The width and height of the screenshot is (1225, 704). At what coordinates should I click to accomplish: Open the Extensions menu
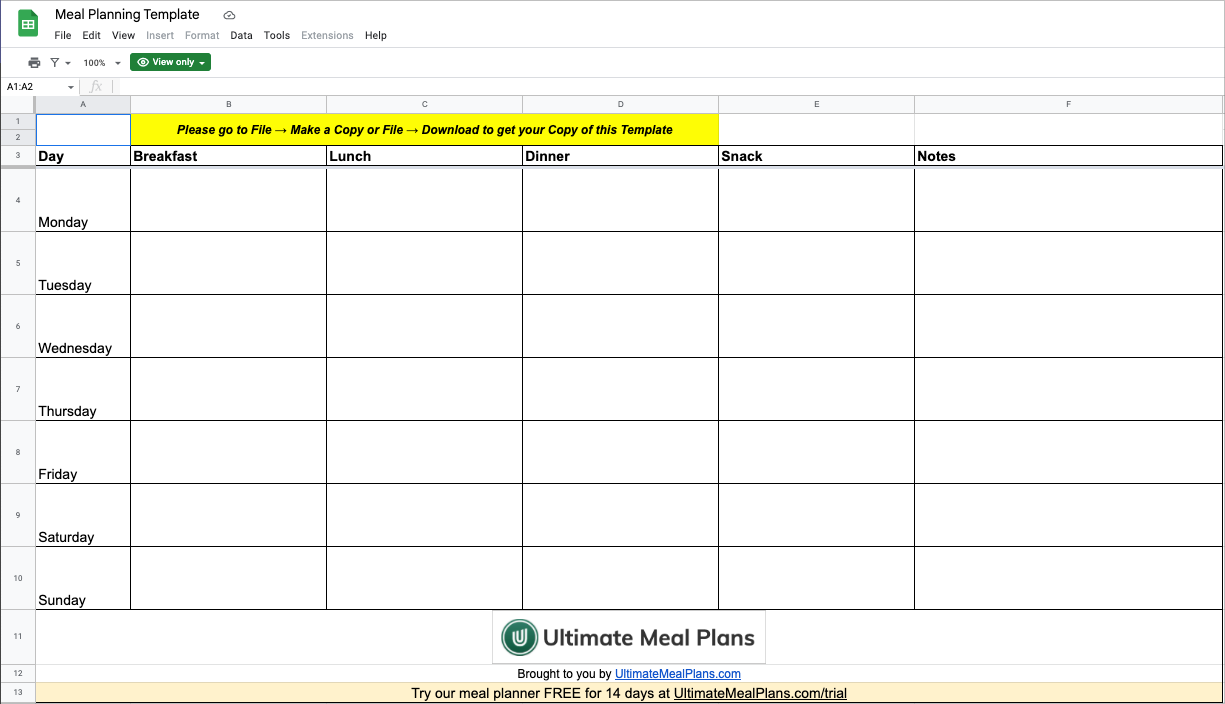327,35
